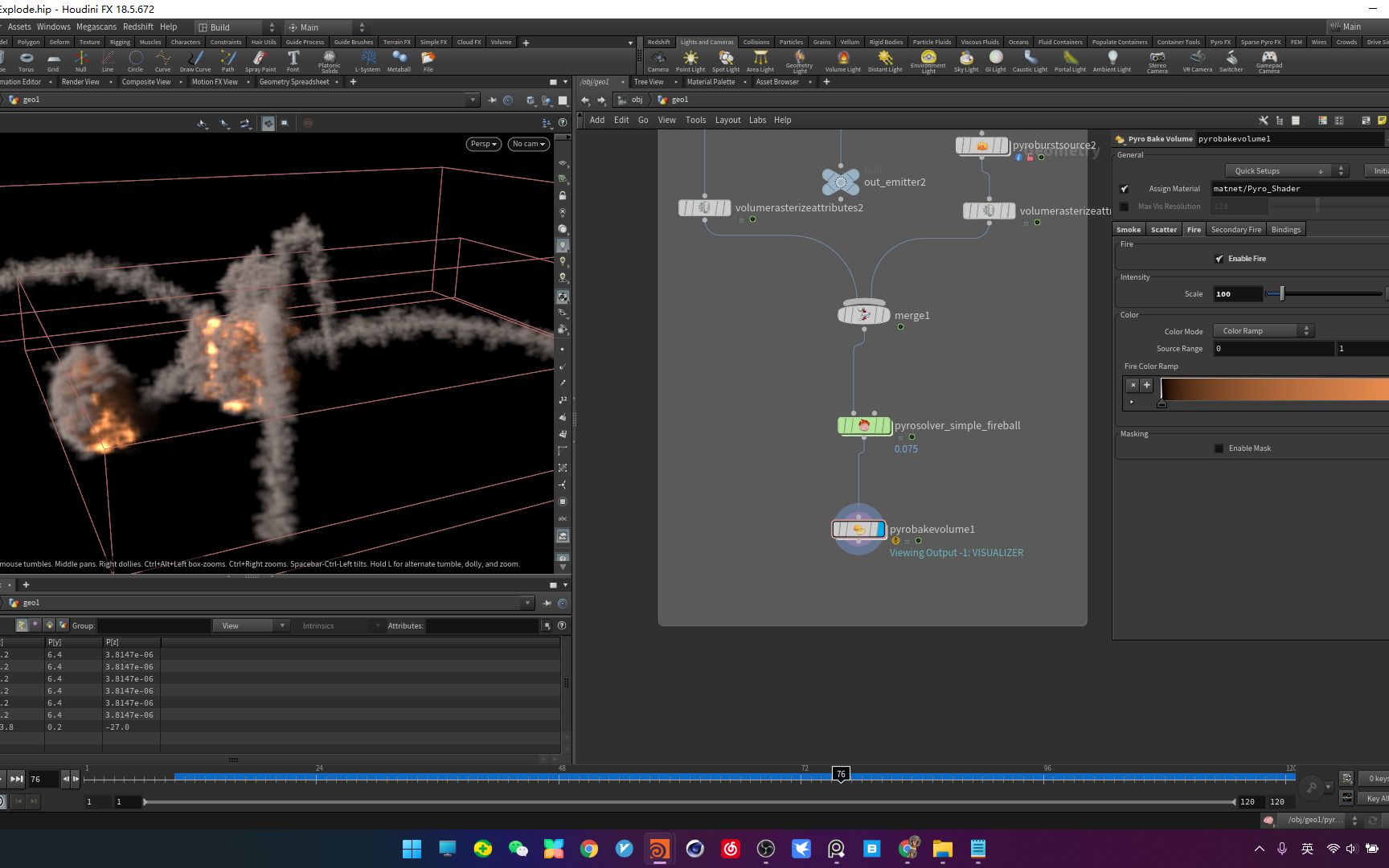Toggle the Enable Fire checkbox
The height and width of the screenshot is (868, 1389).
click(1219, 259)
